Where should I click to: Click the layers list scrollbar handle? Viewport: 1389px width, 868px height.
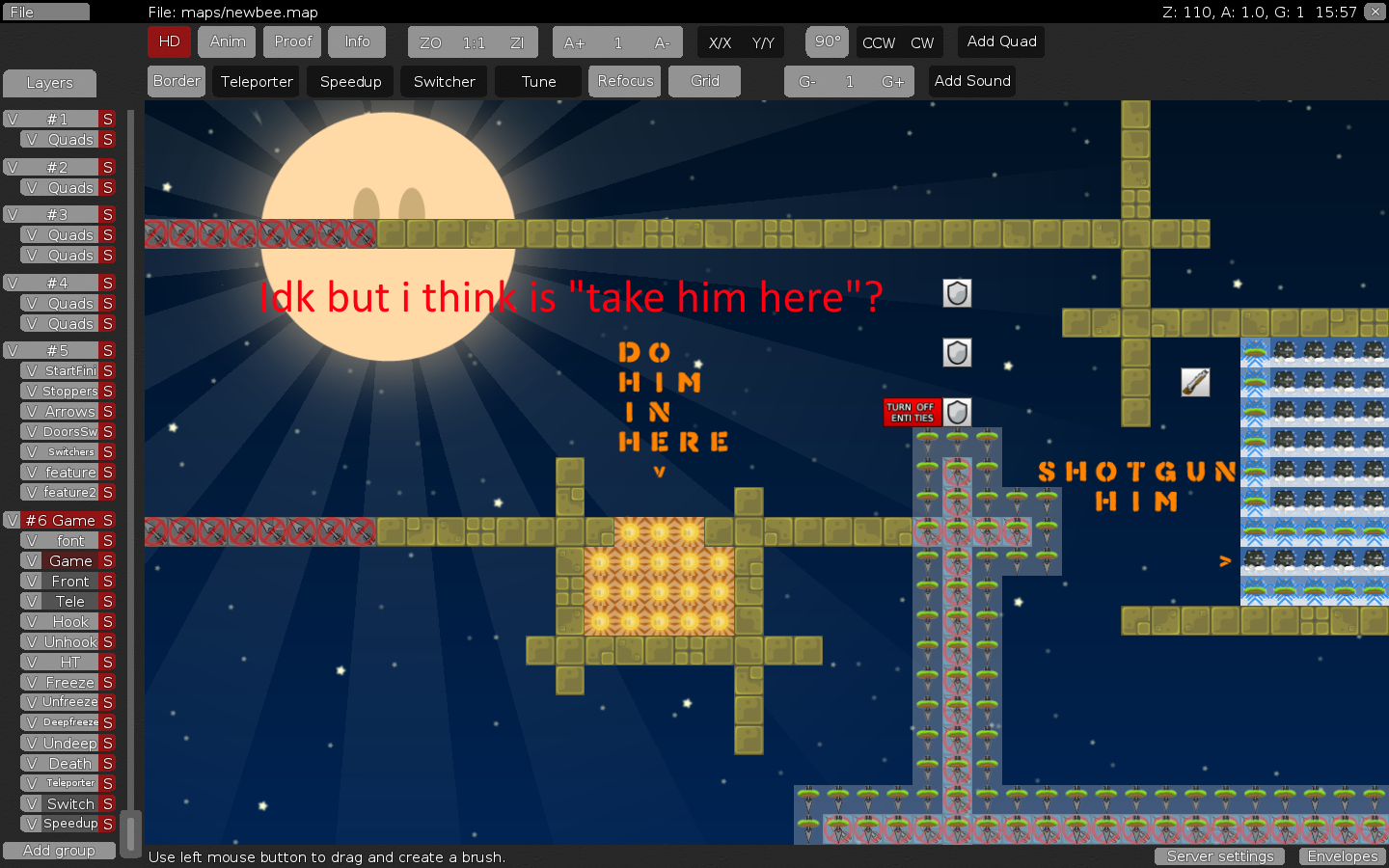[132, 830]
